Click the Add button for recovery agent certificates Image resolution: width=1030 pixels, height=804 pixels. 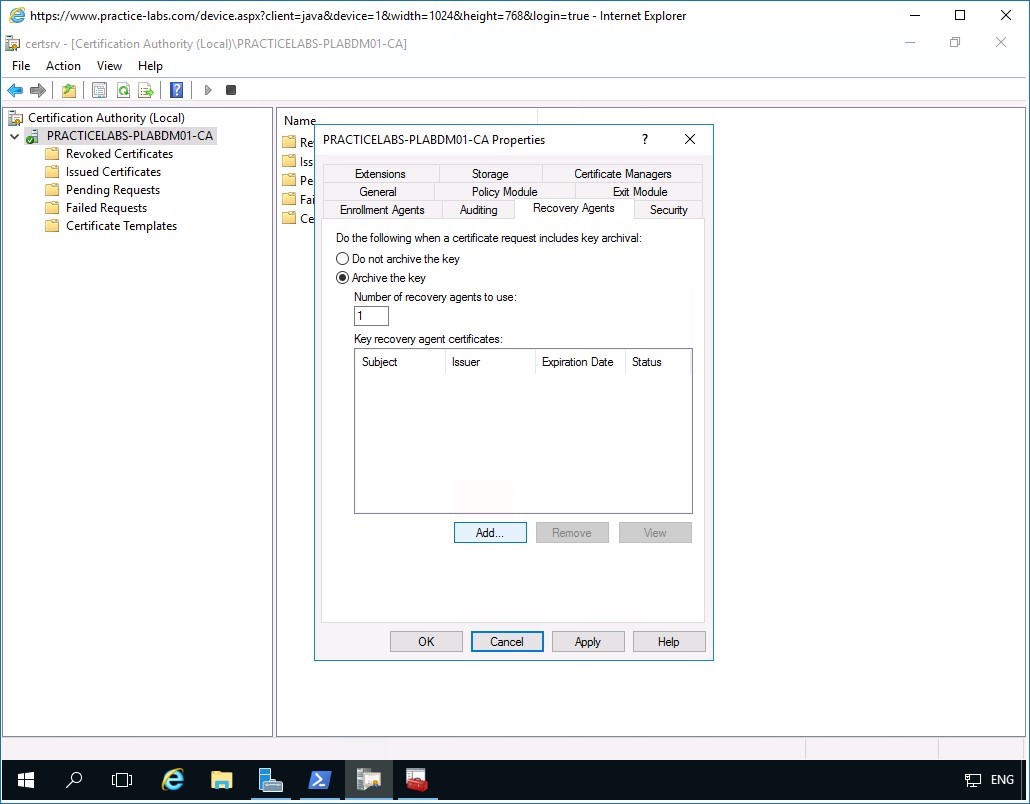(x=489, y=532)
